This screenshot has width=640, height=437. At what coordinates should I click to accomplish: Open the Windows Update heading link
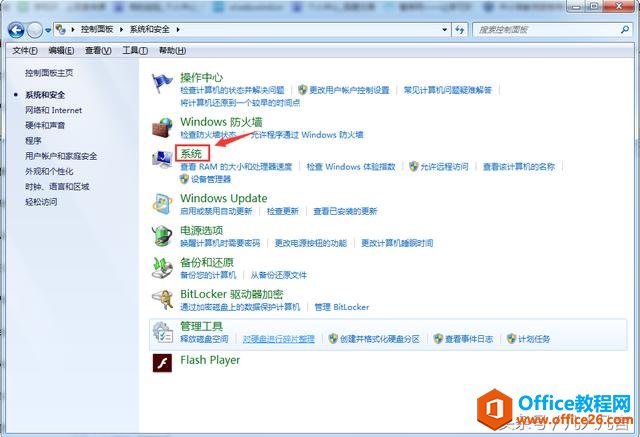224,198
